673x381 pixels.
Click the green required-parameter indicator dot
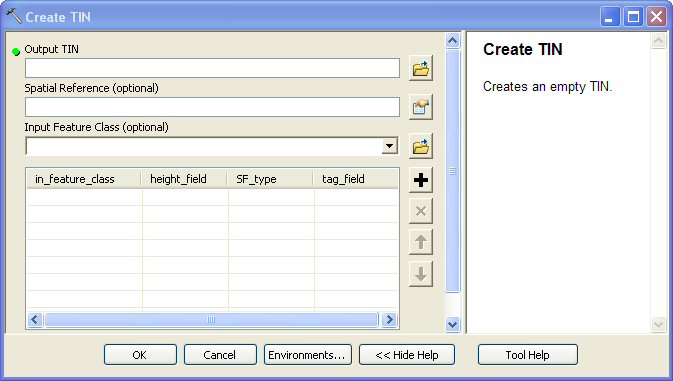[16, 52]
